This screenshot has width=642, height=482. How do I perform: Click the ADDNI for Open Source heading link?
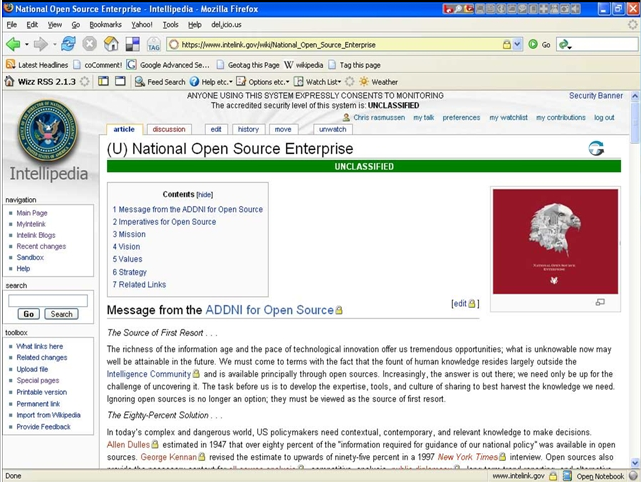269,310
